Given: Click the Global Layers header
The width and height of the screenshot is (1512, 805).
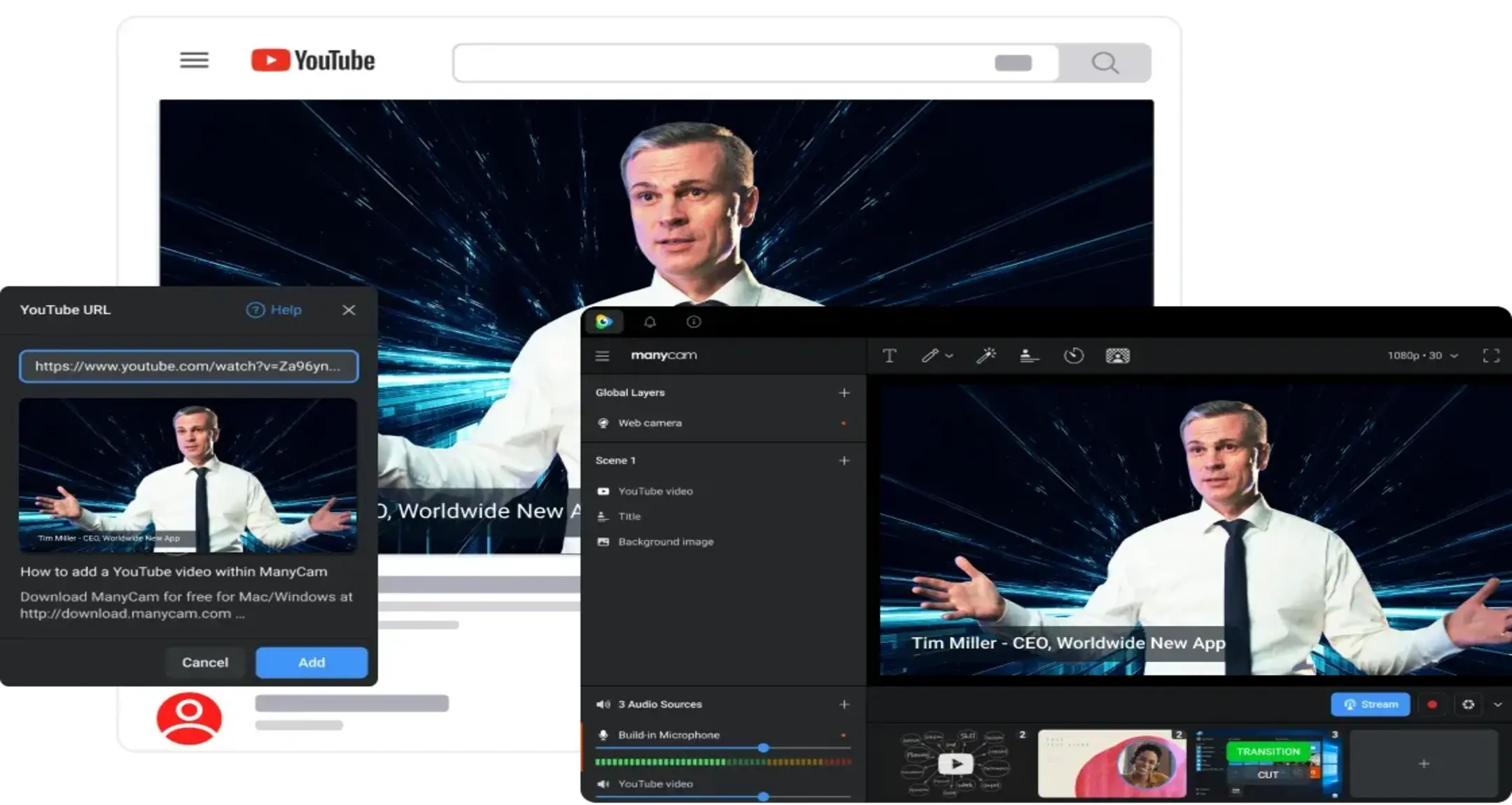Looking at the screenshot, I should coord(630,393).
